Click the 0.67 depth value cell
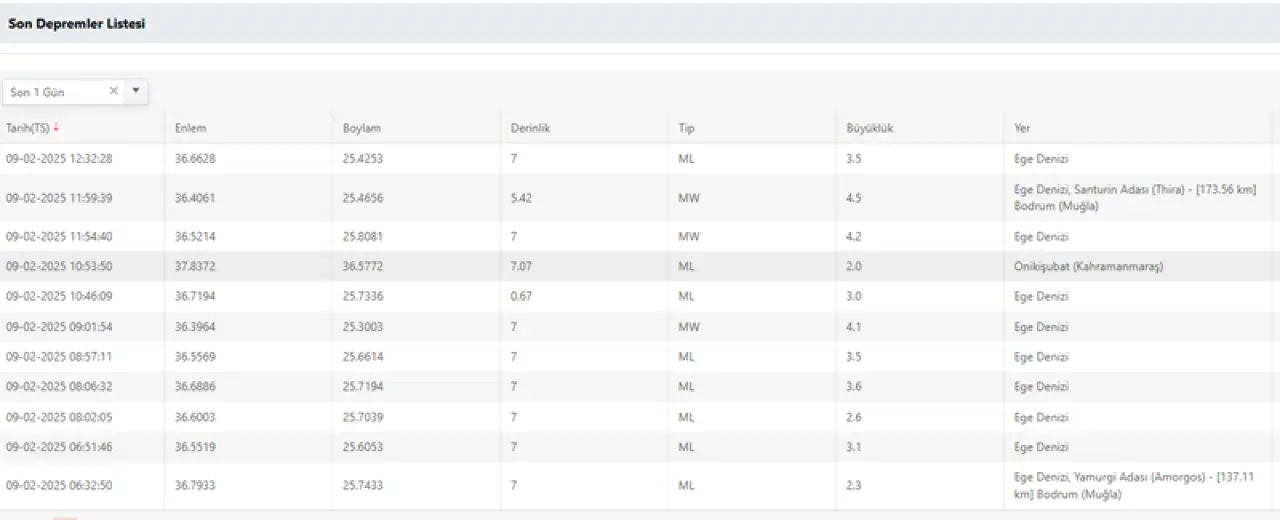This screenshot has width=1280, height=520. tap(521, 297)
